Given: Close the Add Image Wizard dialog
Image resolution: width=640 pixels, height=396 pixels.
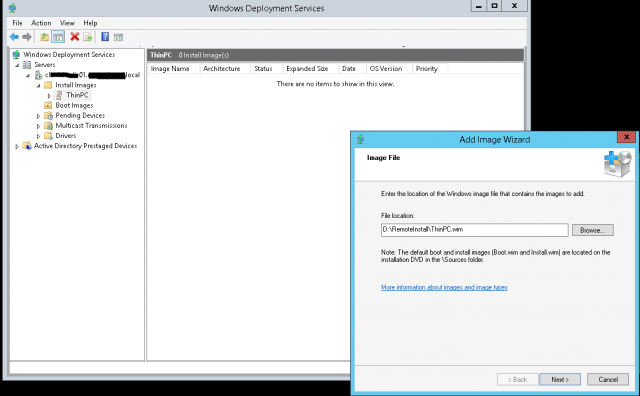Looking at the screenshot, I should pyautogui.click(x=626, y=137).
